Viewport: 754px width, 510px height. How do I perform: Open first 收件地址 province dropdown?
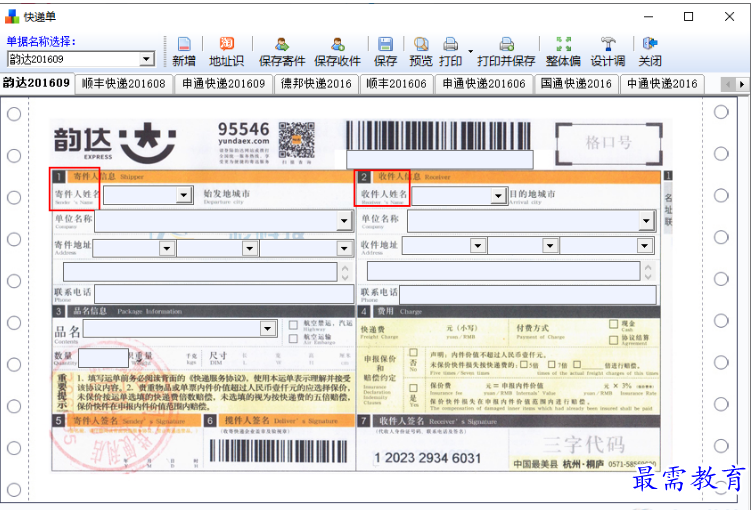pos(478,246)
